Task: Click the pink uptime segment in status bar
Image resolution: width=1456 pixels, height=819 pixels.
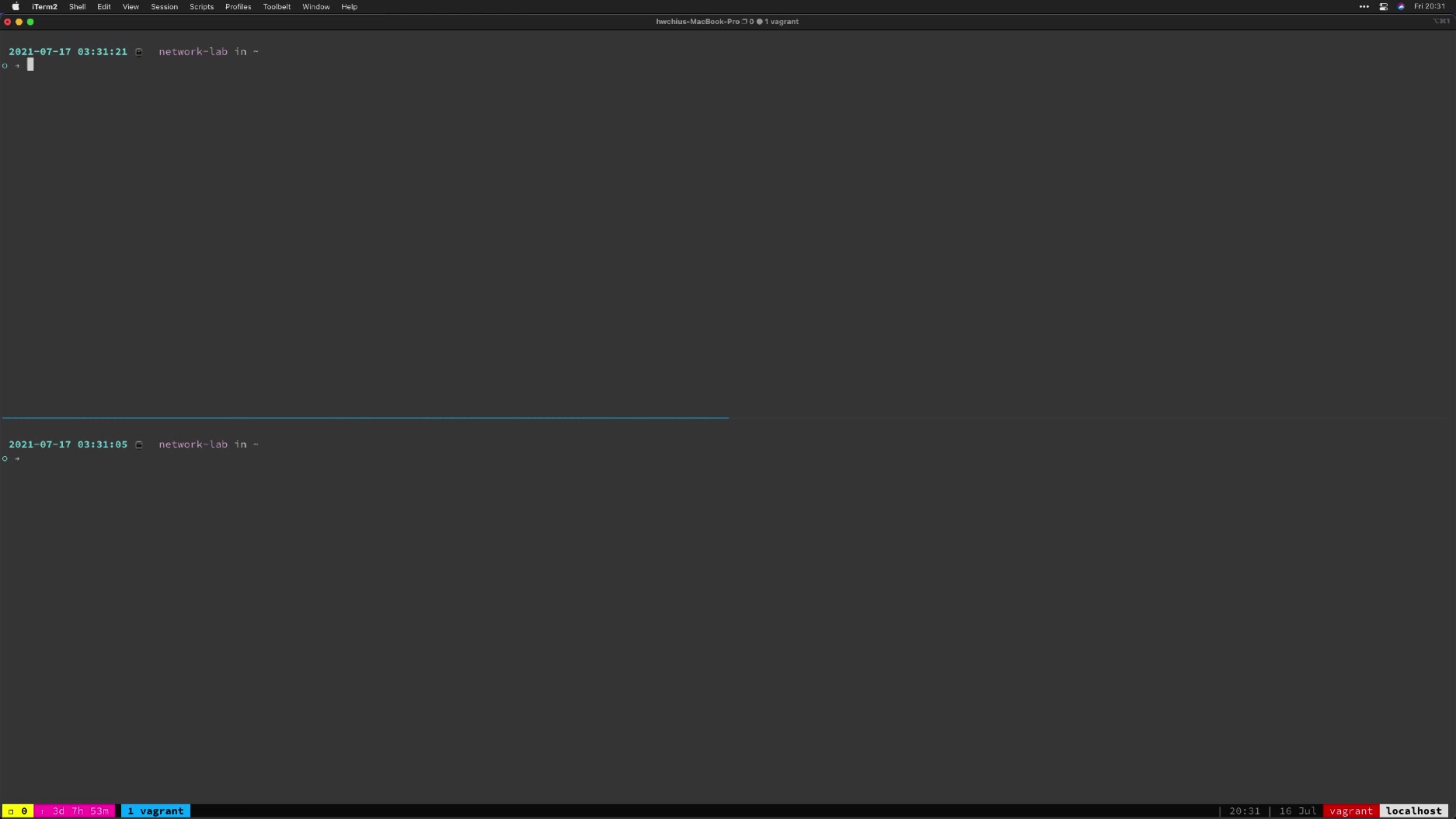Action: 75,810
